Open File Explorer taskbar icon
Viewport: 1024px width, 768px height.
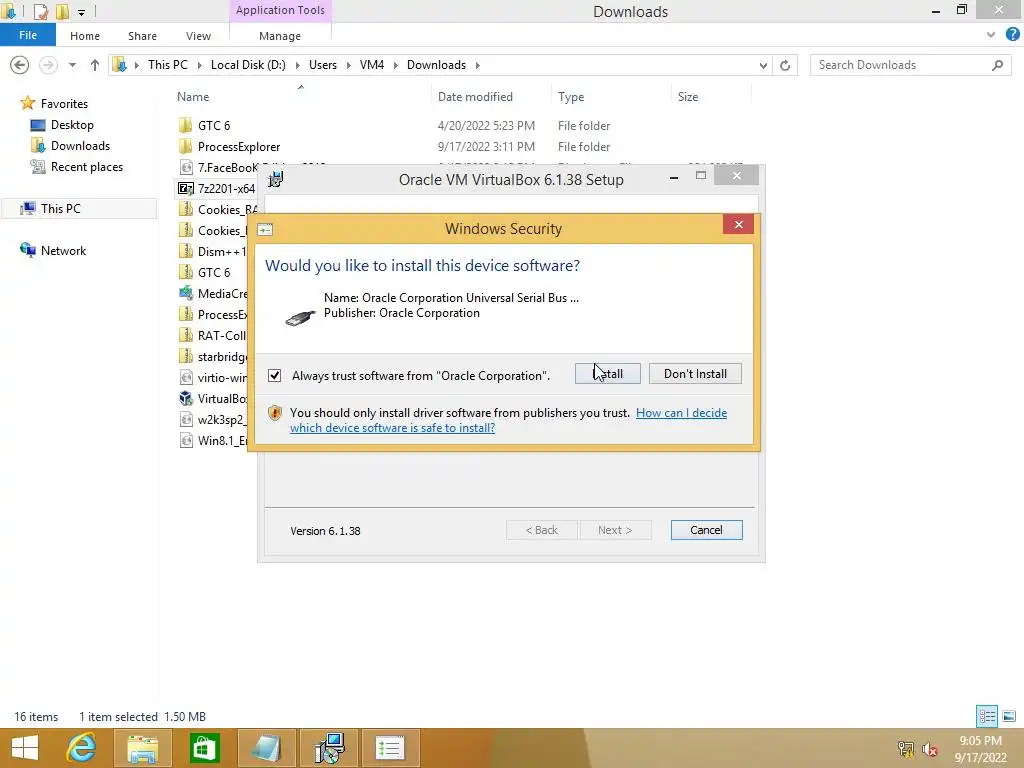[x=143, y=748]
